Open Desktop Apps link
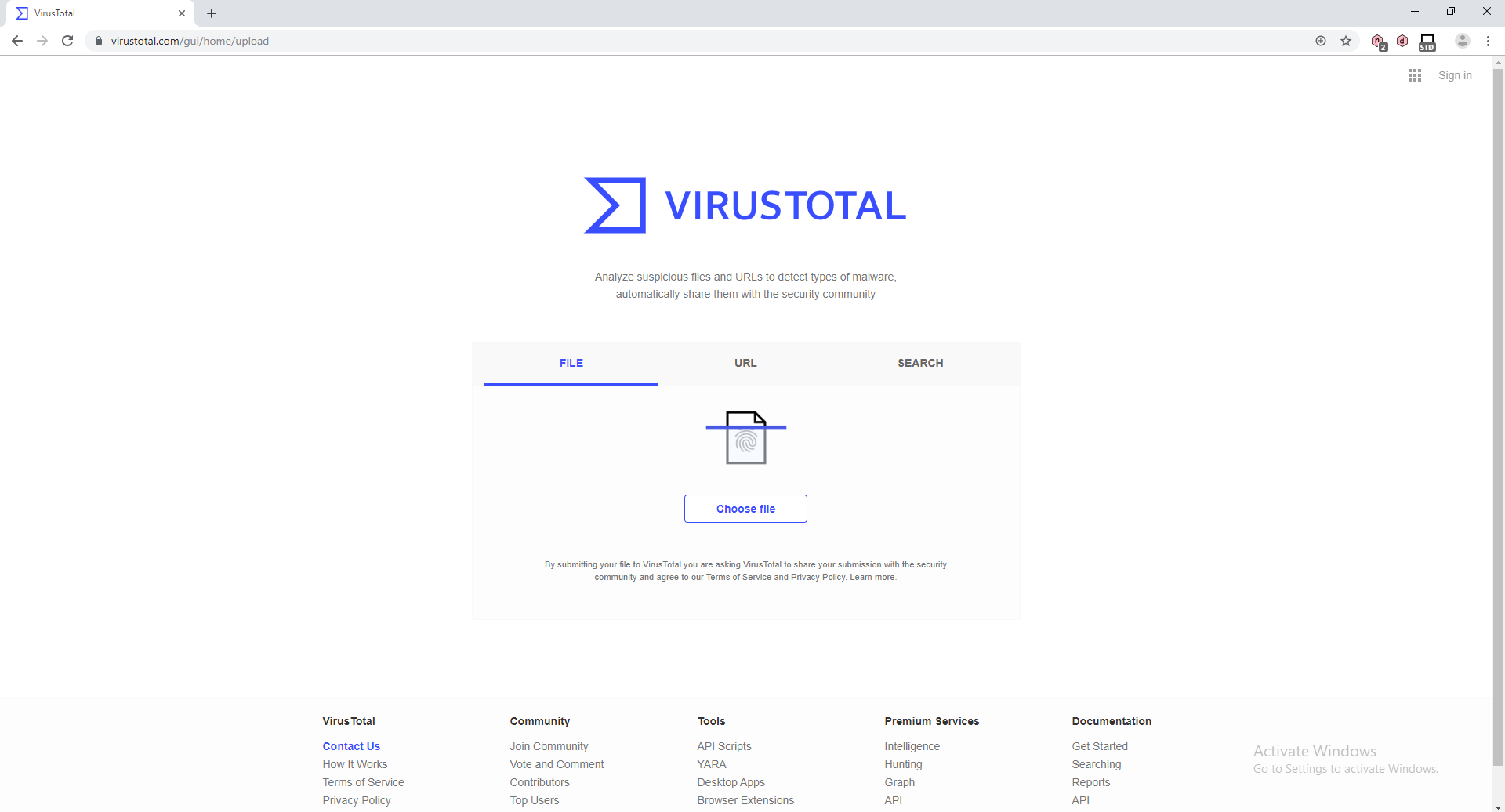 (731, 782)
